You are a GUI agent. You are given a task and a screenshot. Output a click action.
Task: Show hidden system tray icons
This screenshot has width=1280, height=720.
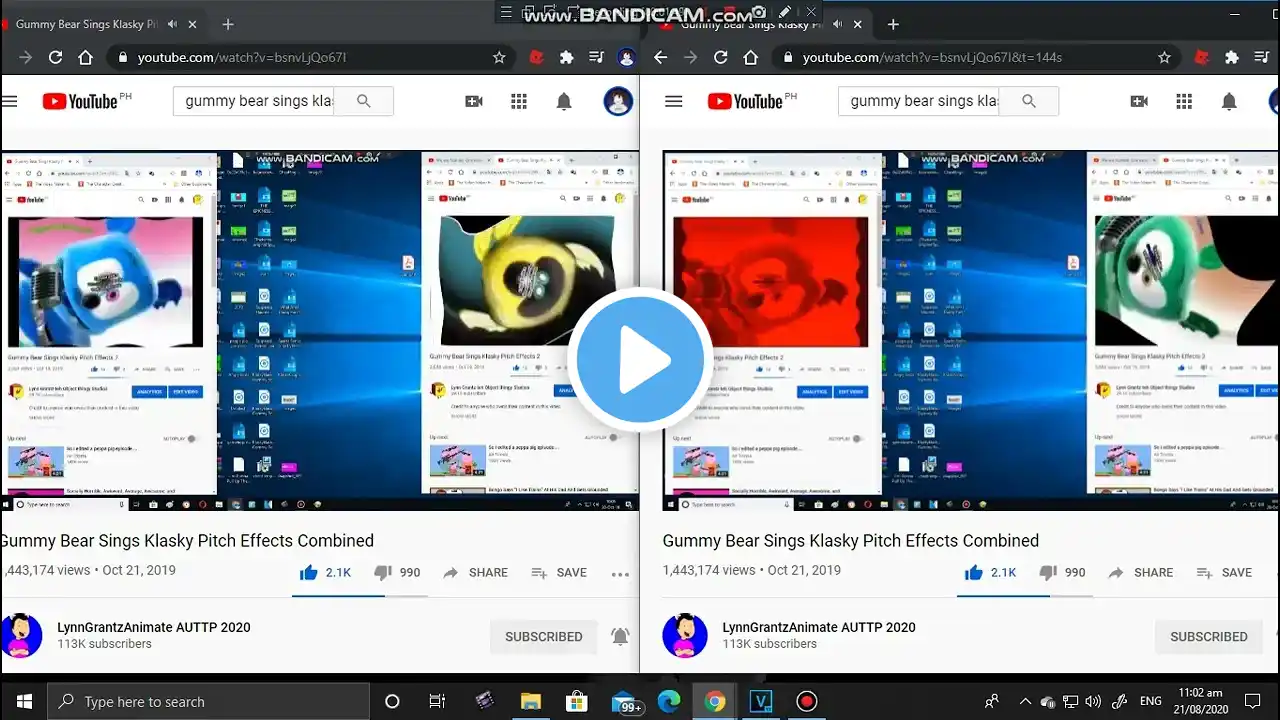tap(1025, 702)
